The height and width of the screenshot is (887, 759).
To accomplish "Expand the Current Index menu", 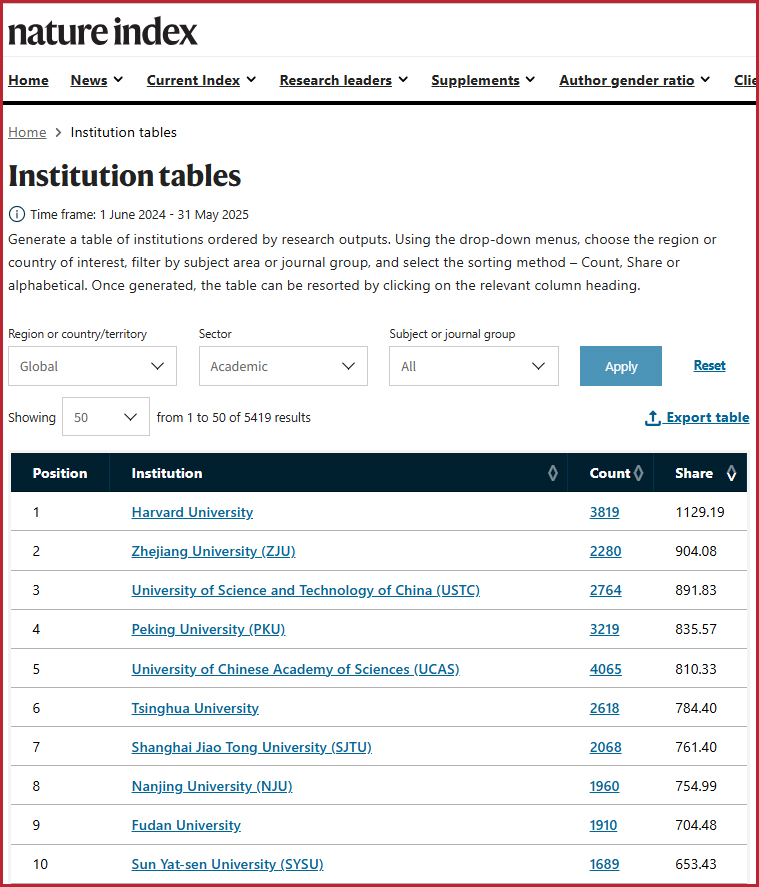I will (201, 80).
